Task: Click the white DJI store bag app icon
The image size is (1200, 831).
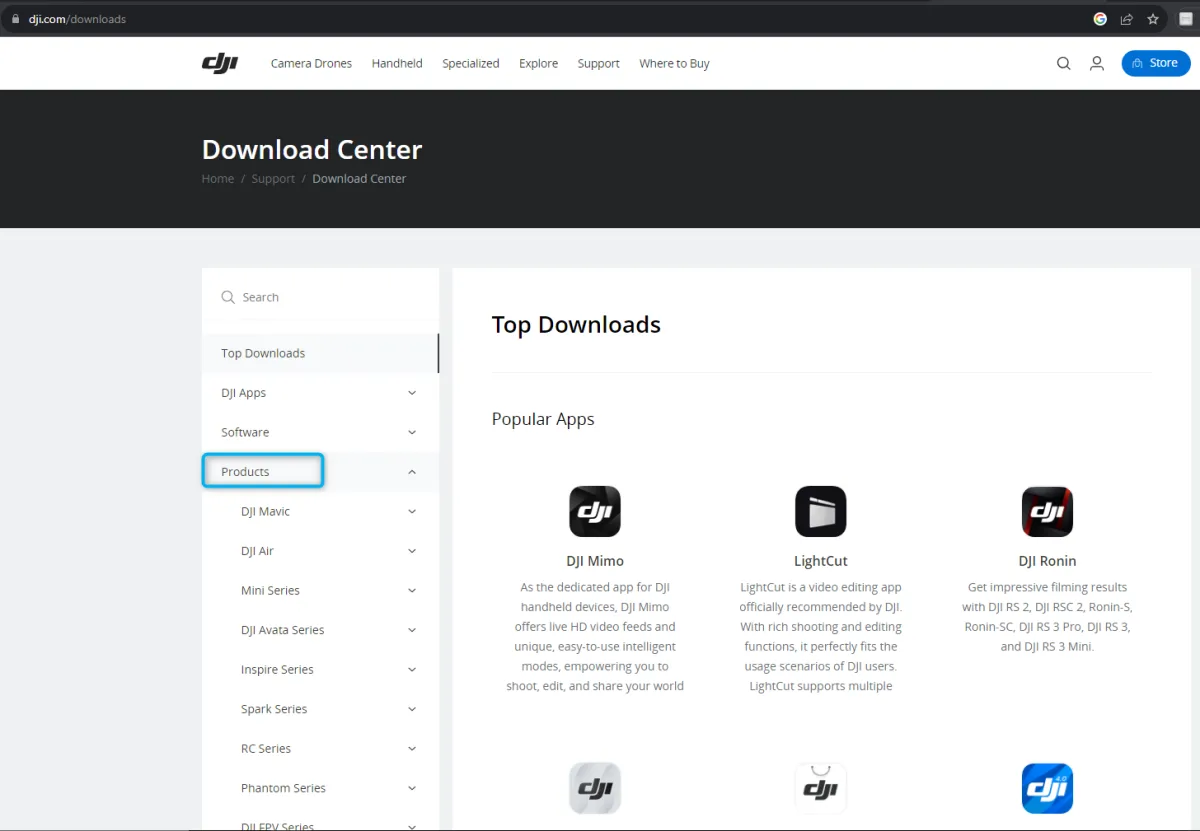Action: (821, 788)
